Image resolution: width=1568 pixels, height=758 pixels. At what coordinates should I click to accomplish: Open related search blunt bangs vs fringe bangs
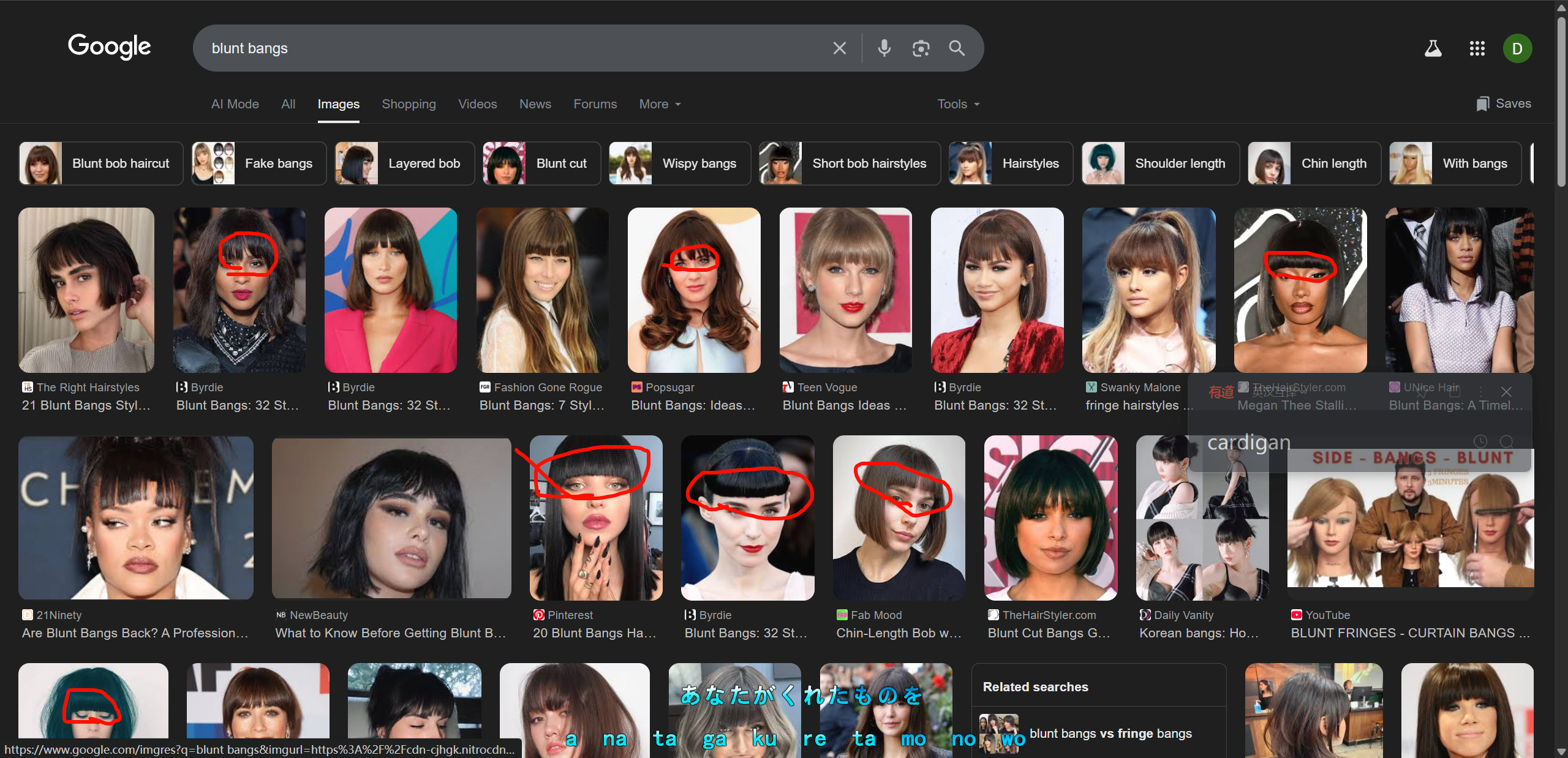click(1099, 733)
